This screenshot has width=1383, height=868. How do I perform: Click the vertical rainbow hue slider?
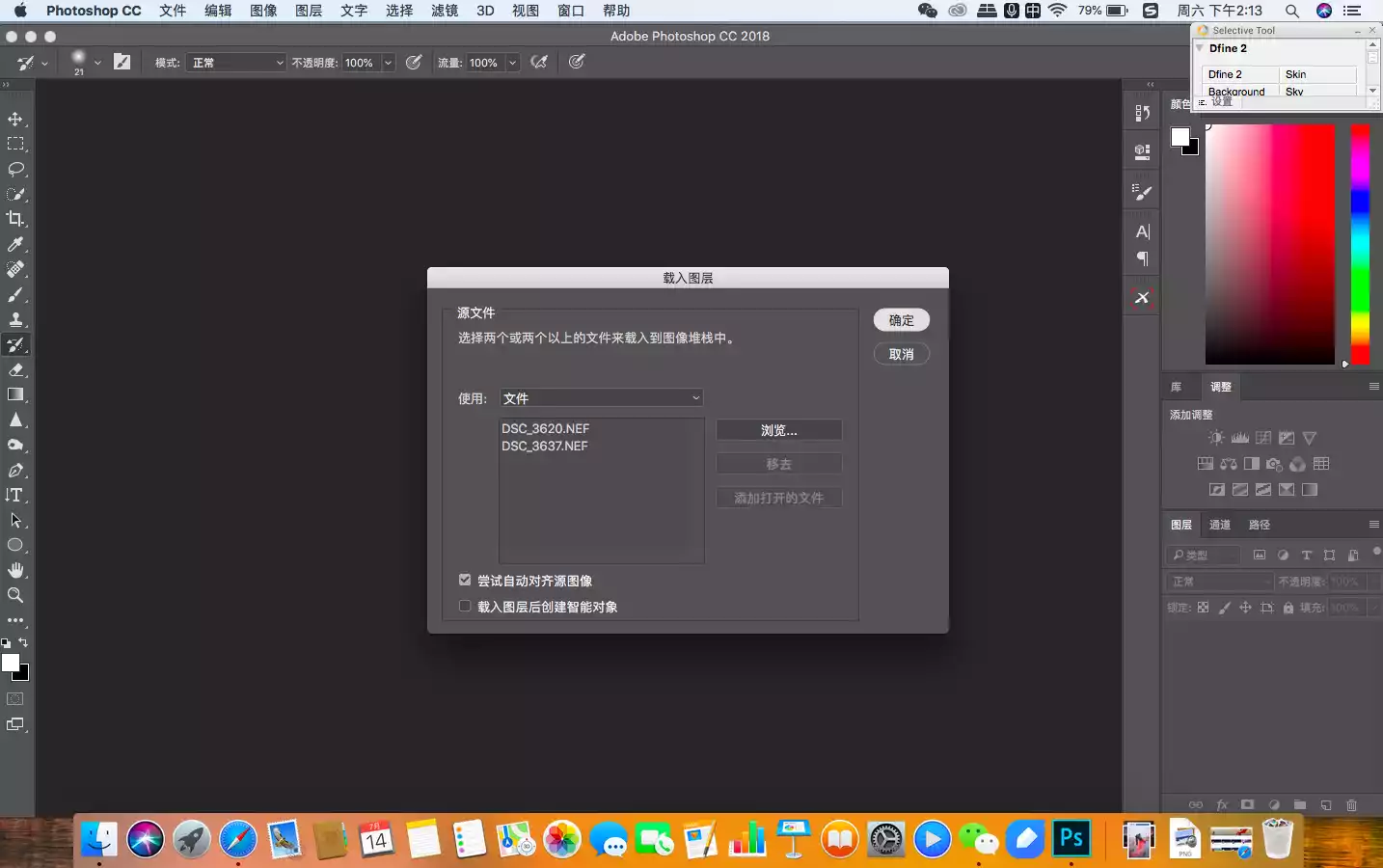point(1360,241)
